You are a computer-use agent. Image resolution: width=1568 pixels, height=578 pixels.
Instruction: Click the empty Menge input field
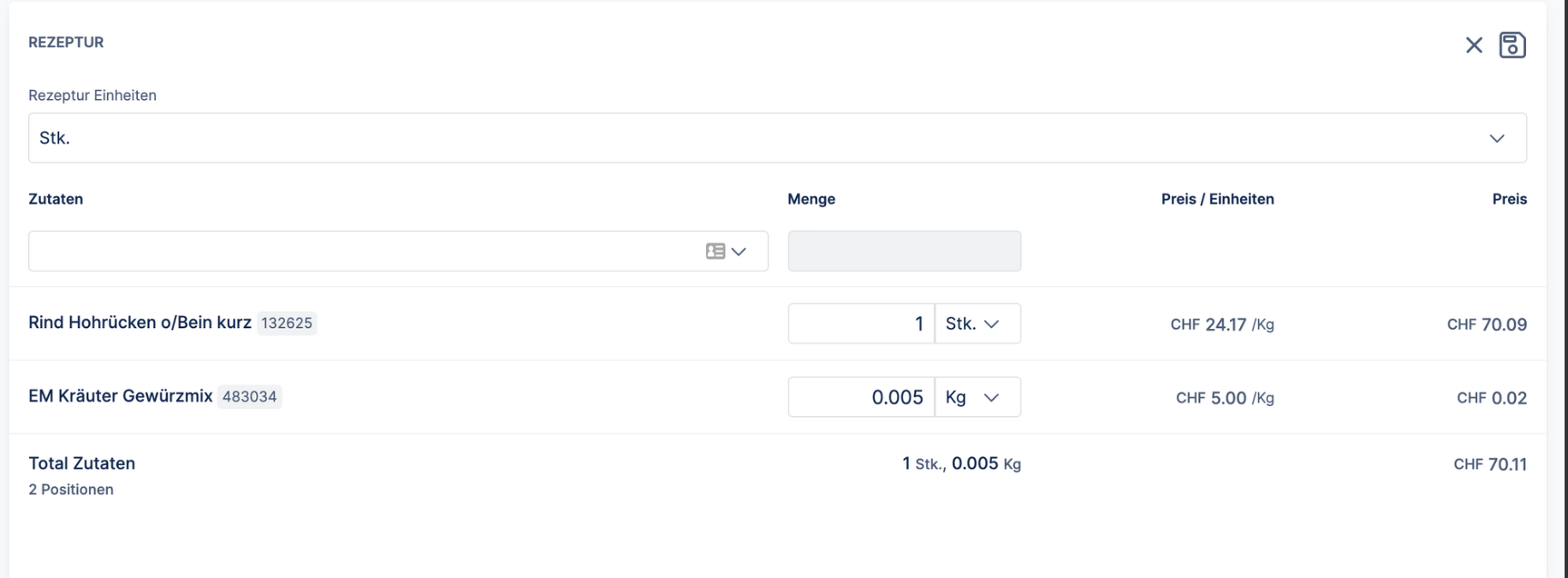pyautogui.click(x=904, y=251)
